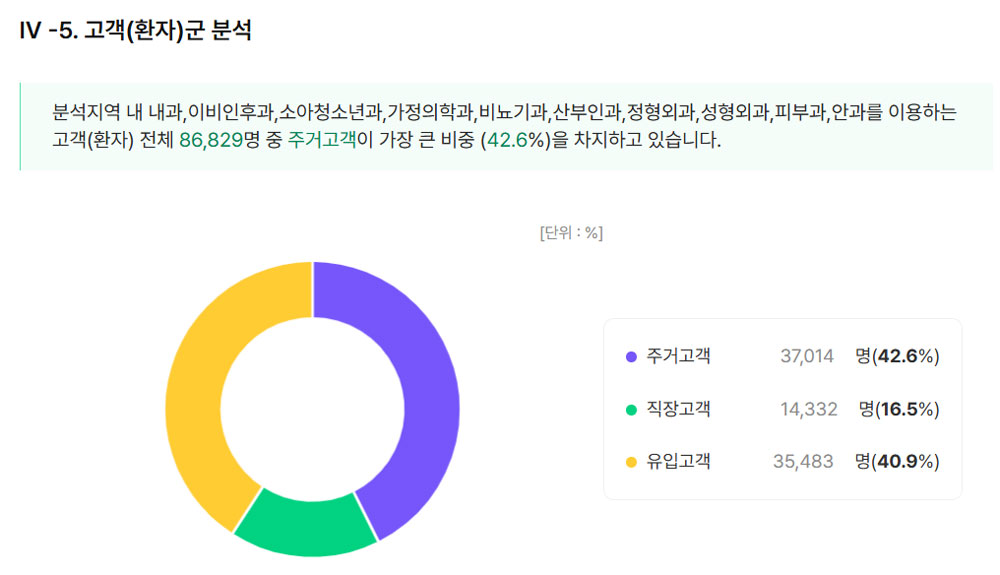Click the [단위 : %] unit label

[571, 233]
